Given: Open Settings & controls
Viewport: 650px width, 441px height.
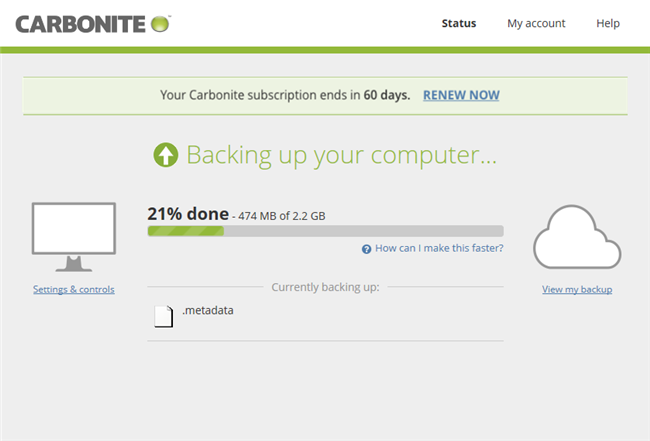Looking at the screenshot, I should (x=74, y=290).
